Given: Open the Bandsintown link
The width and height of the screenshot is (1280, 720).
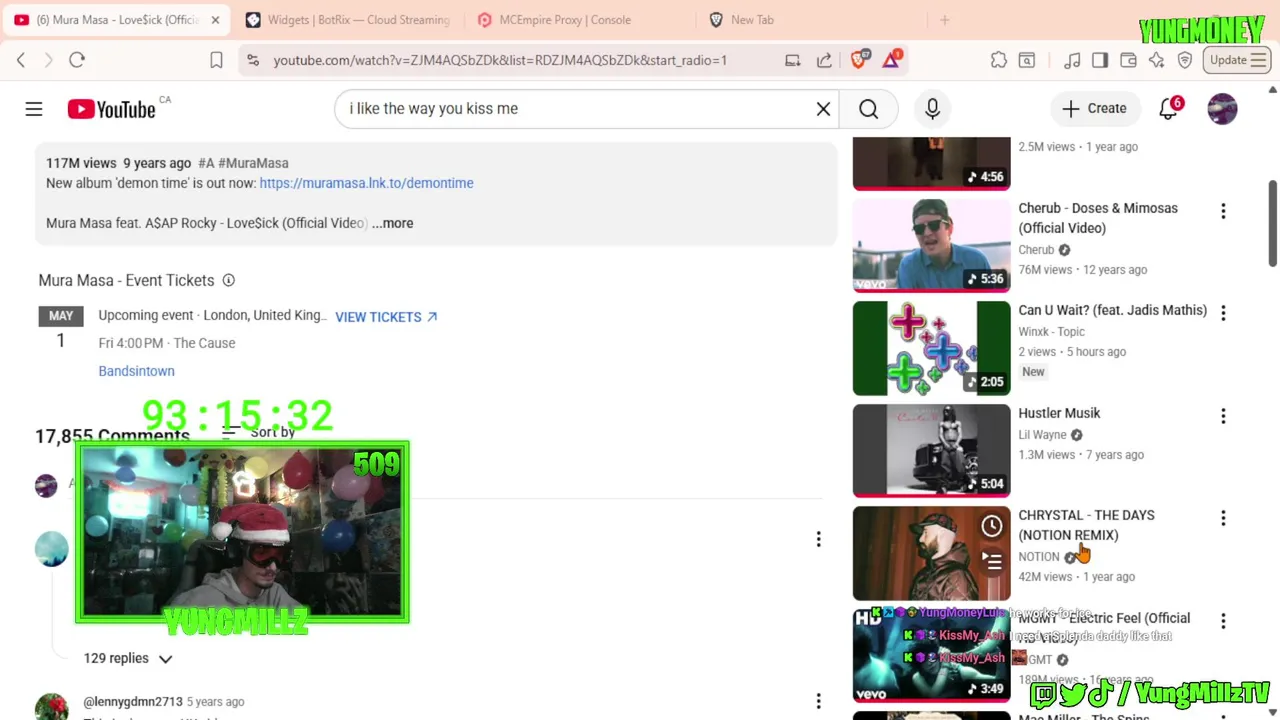Looking at the screenshot, I should [x=136, y=371].
